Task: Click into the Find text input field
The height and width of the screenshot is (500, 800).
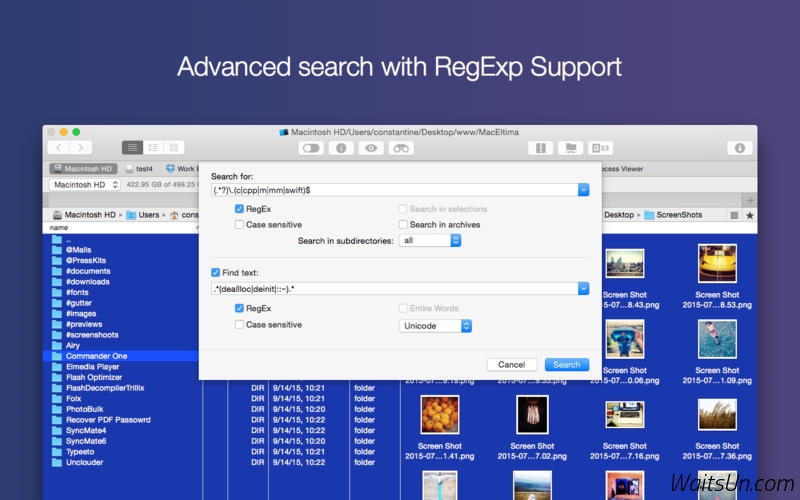Action: point(393,289)
